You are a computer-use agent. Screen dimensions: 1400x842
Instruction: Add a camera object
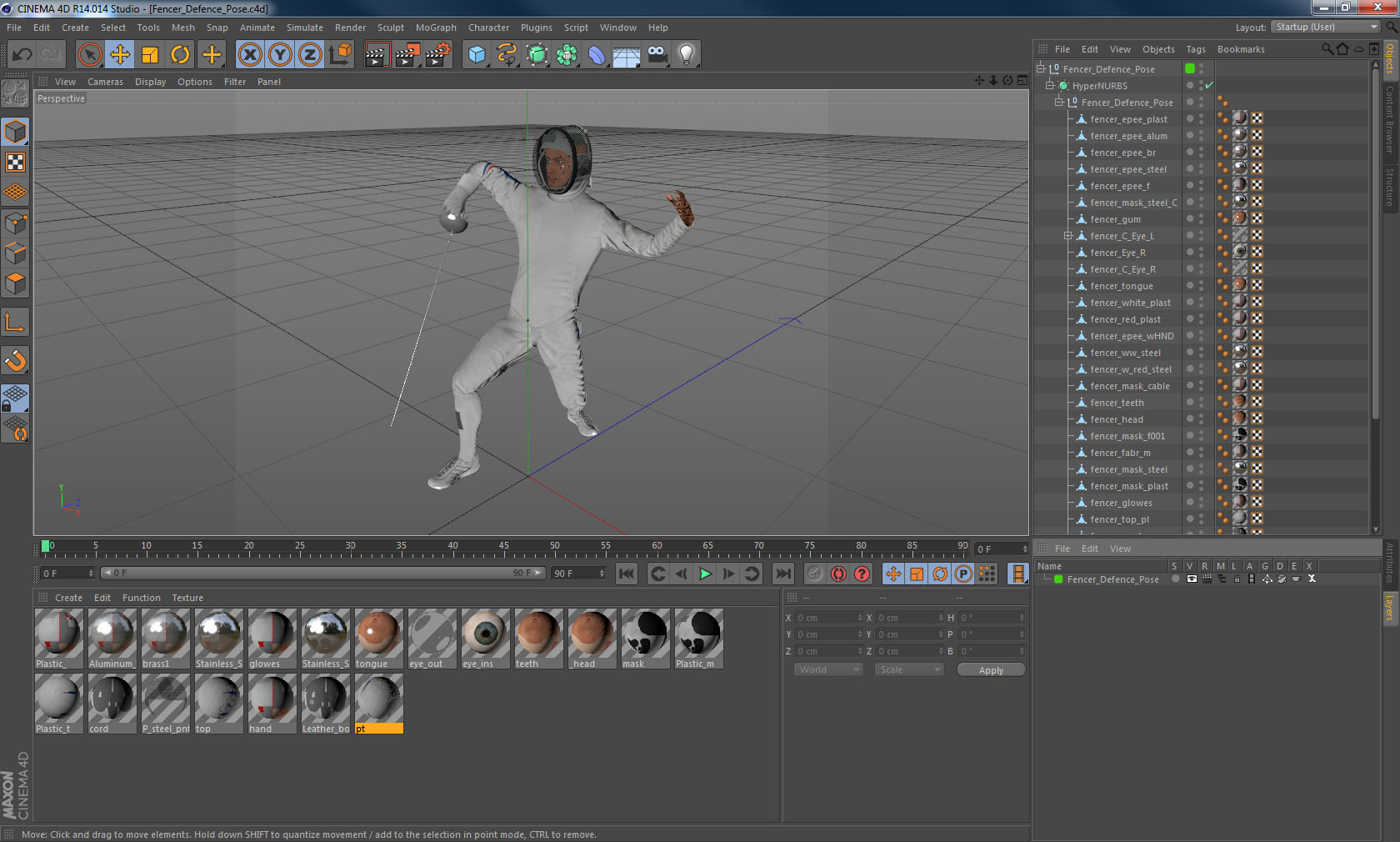pos(657,55)
